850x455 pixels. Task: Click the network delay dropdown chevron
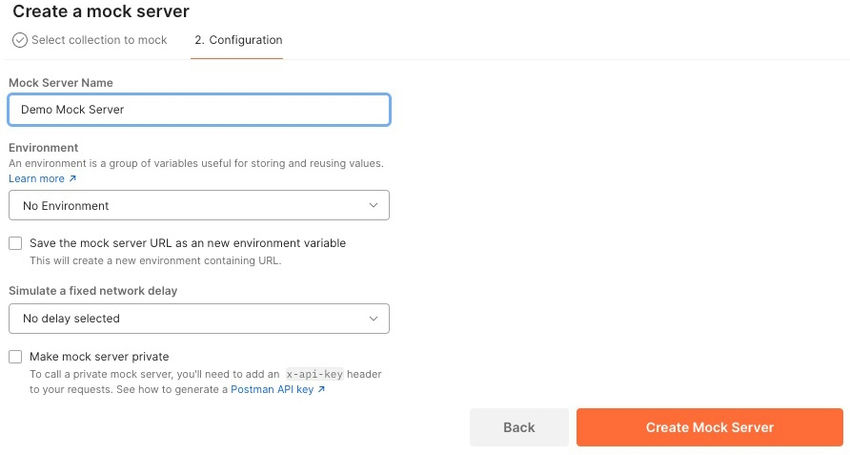tap(374, 319)
